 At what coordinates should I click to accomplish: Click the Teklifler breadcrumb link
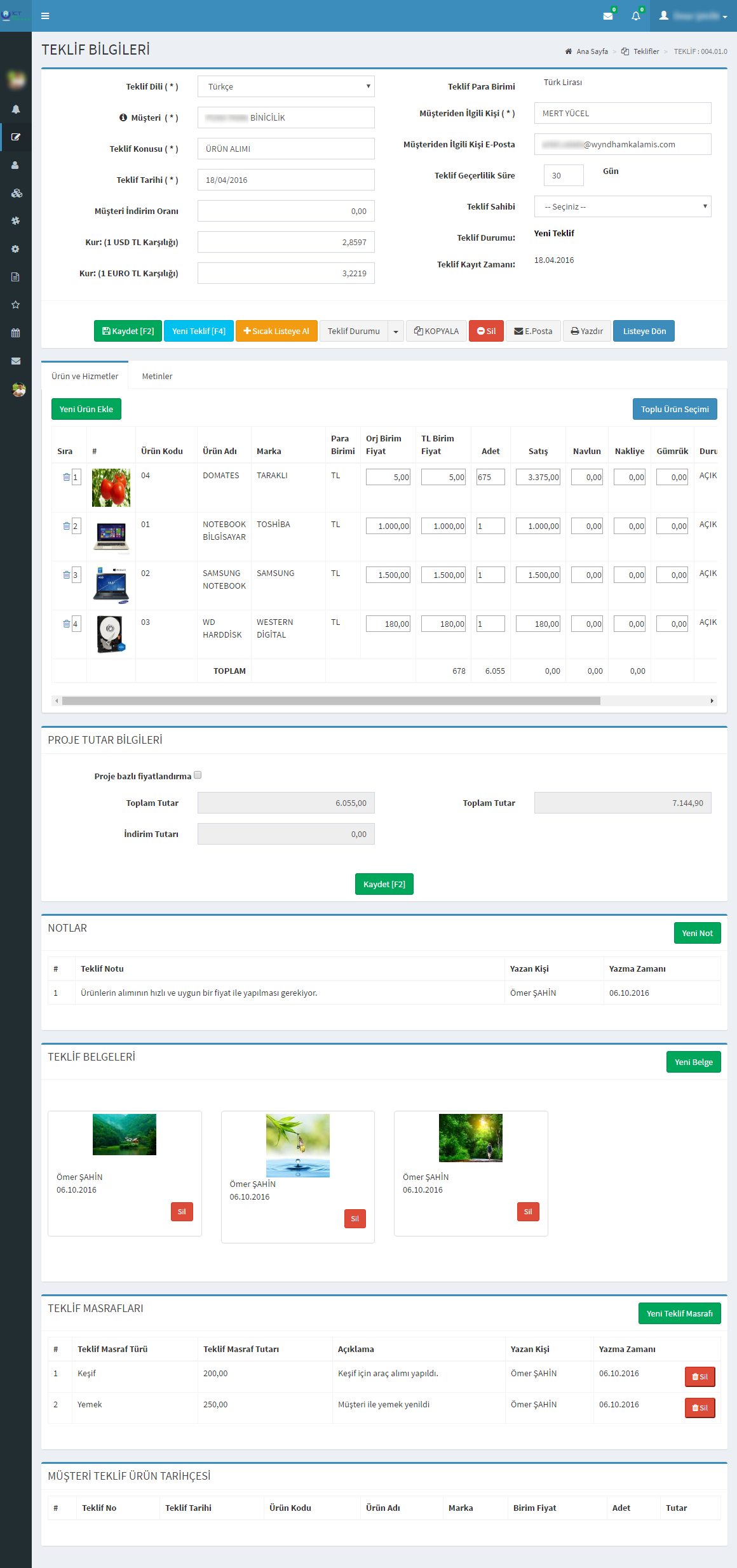[646, 51]
